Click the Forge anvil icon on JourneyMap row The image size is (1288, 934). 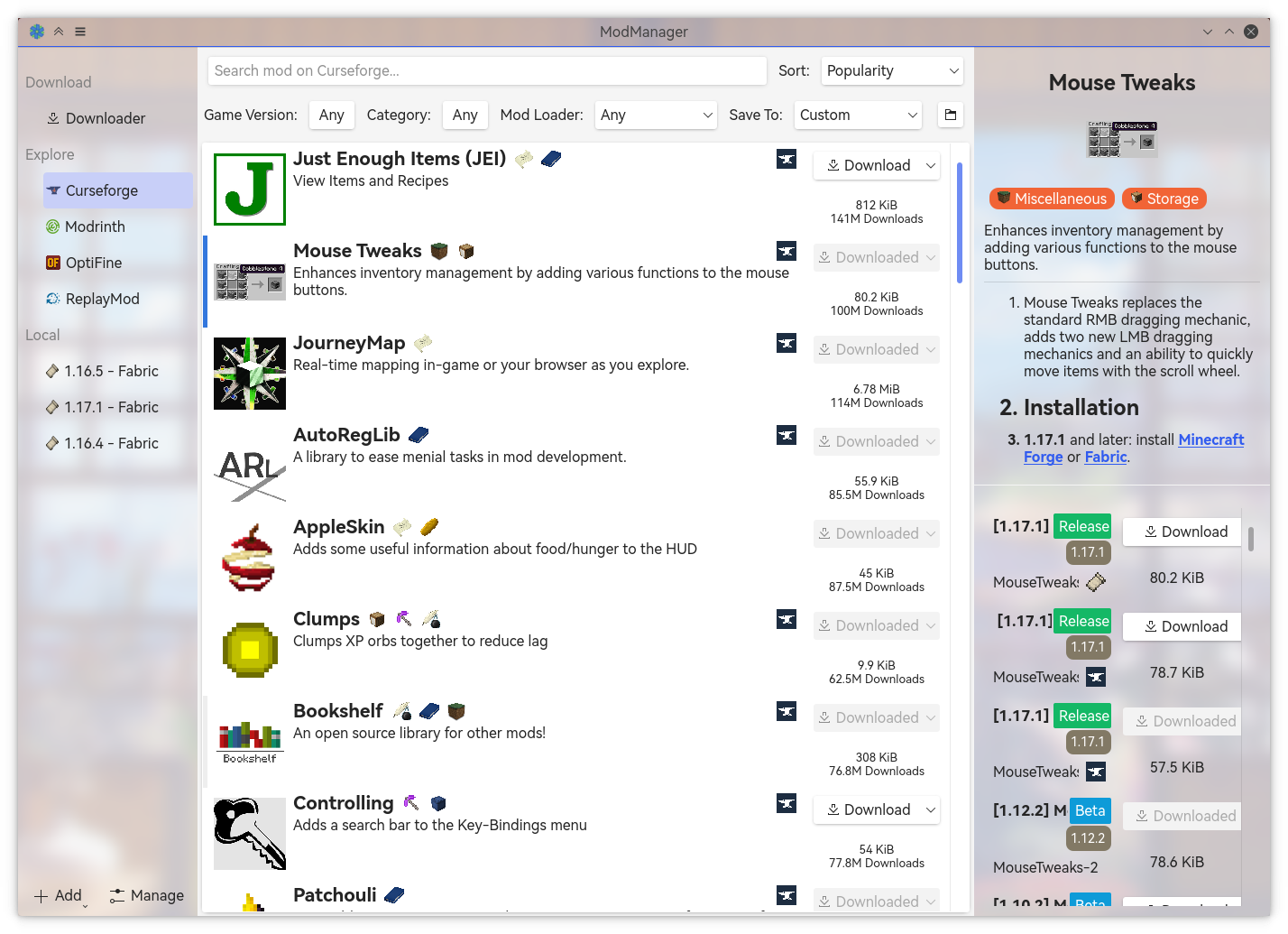(x=787, y=343)
